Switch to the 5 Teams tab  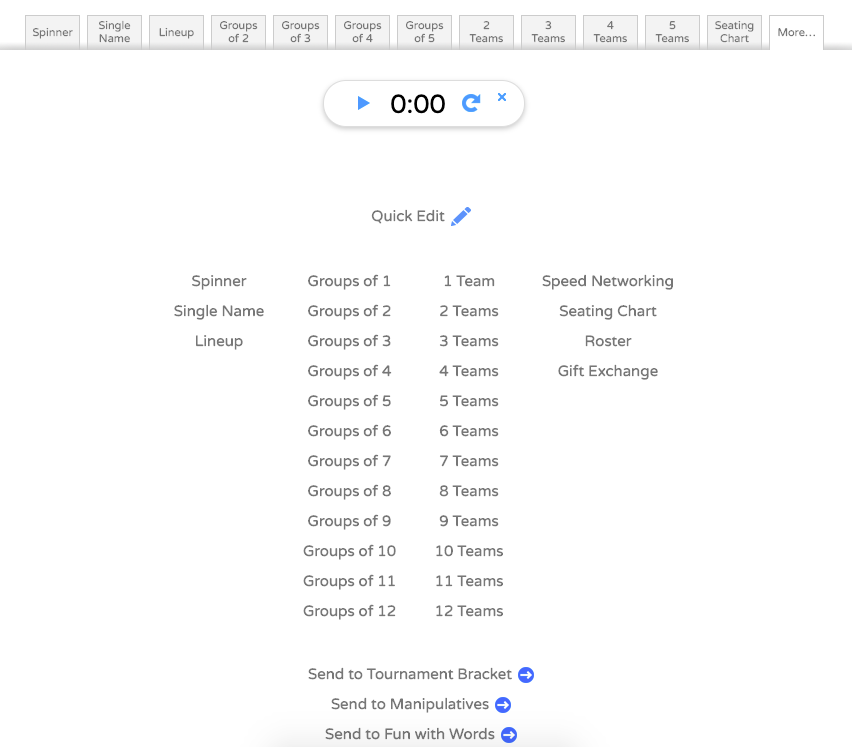click(672, 32)
